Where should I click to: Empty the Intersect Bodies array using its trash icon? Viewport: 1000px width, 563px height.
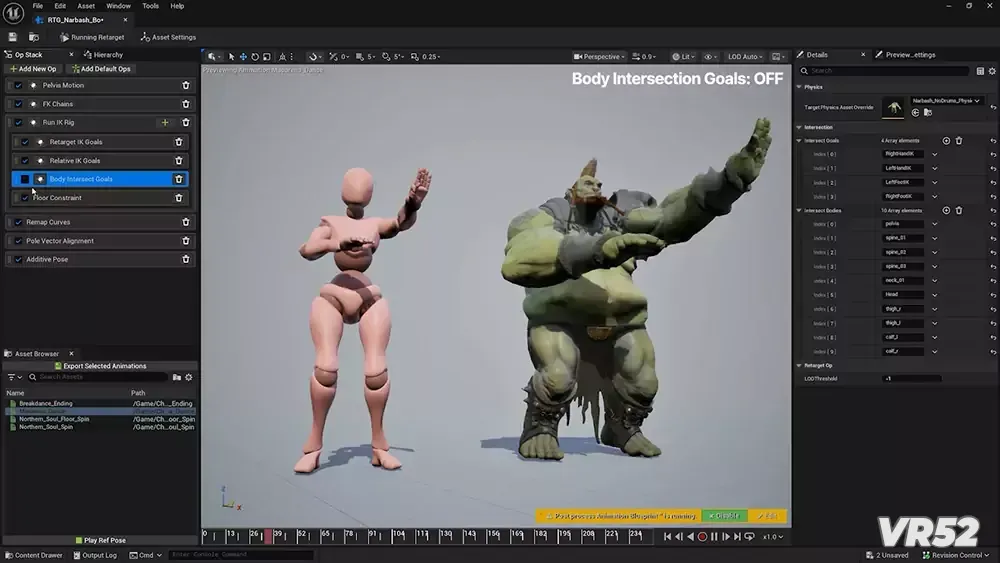tap(958, 210)
